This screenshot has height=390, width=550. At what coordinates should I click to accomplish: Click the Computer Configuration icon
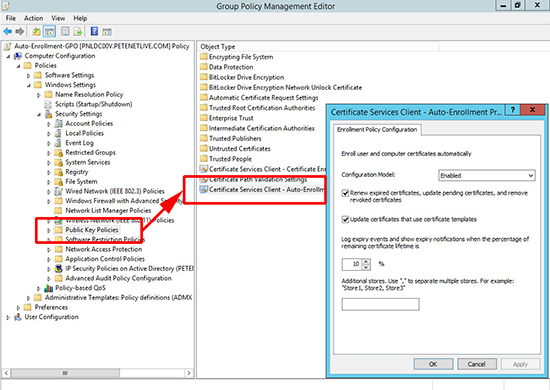tap(18, 56)
